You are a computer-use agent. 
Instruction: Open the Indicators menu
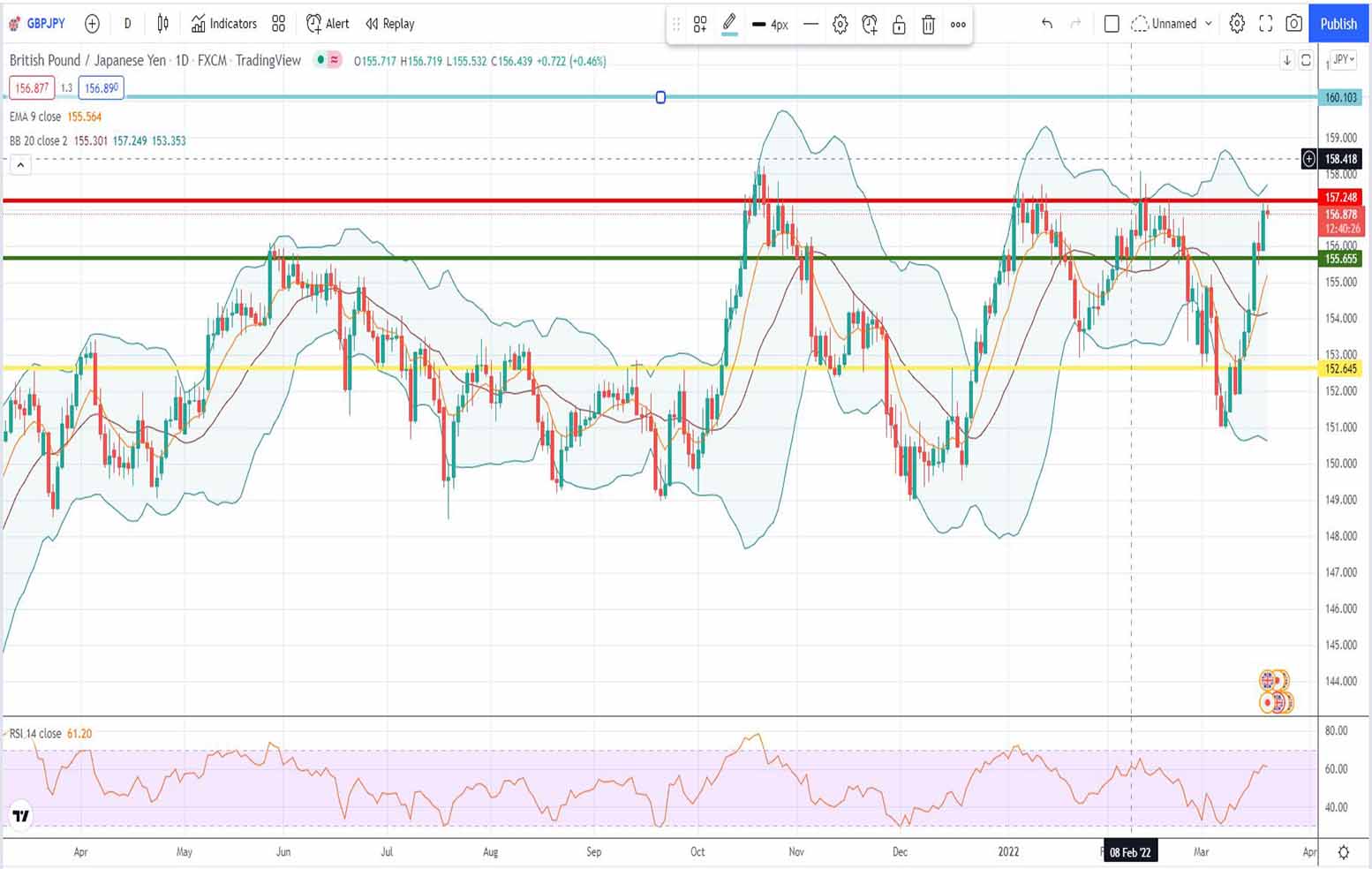pos(224,24)
